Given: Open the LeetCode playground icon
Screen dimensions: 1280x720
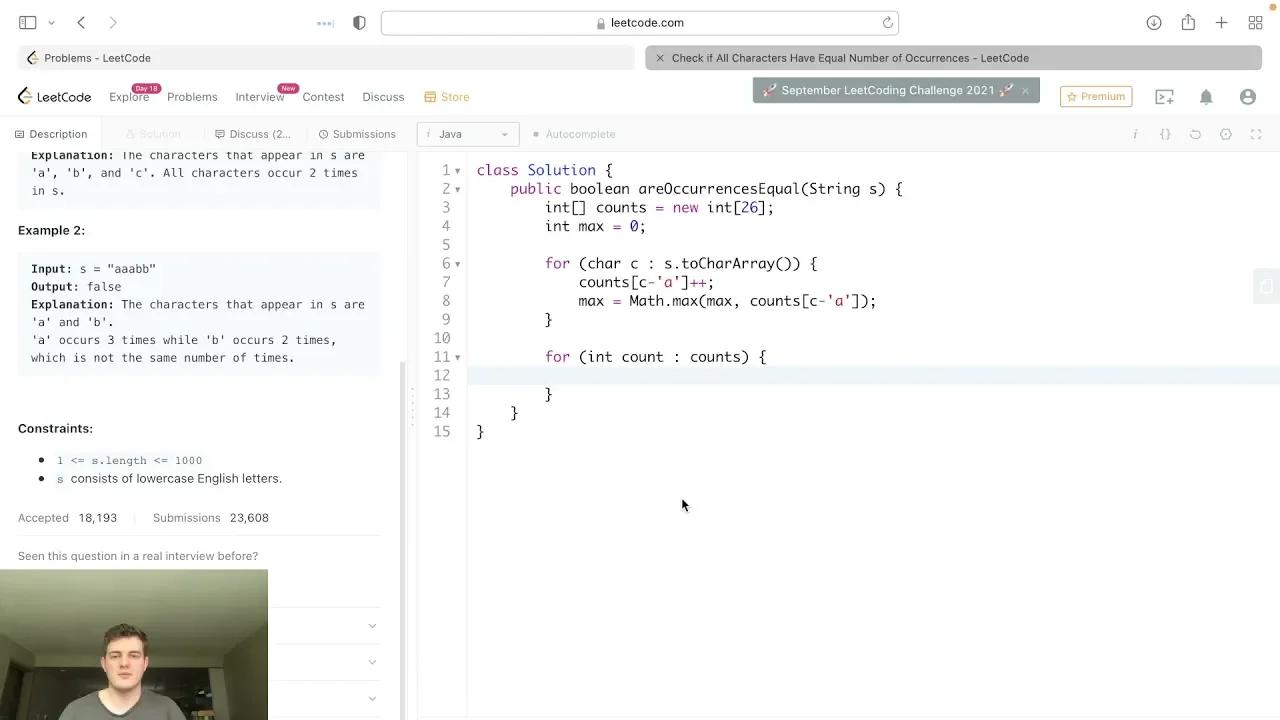Looking at the screenshot, I should coord(1164,97).
